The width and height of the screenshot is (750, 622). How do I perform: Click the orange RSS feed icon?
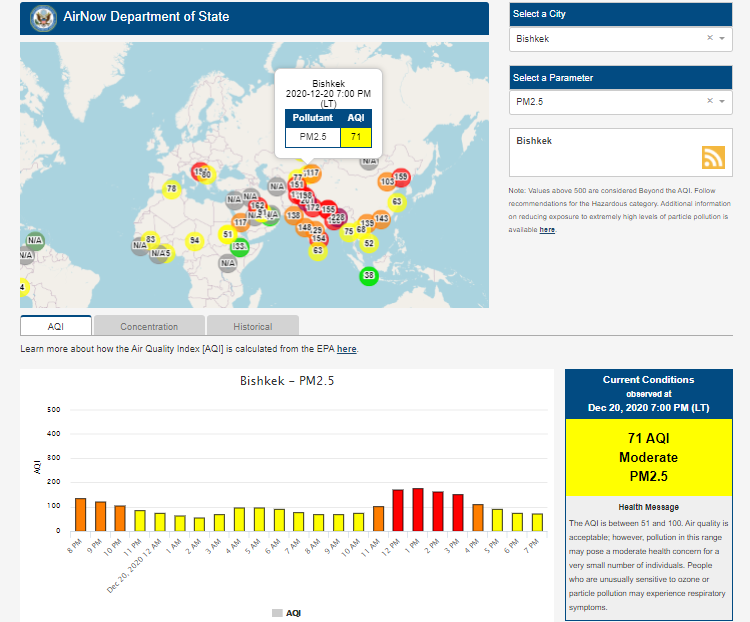tap(713, 157)
